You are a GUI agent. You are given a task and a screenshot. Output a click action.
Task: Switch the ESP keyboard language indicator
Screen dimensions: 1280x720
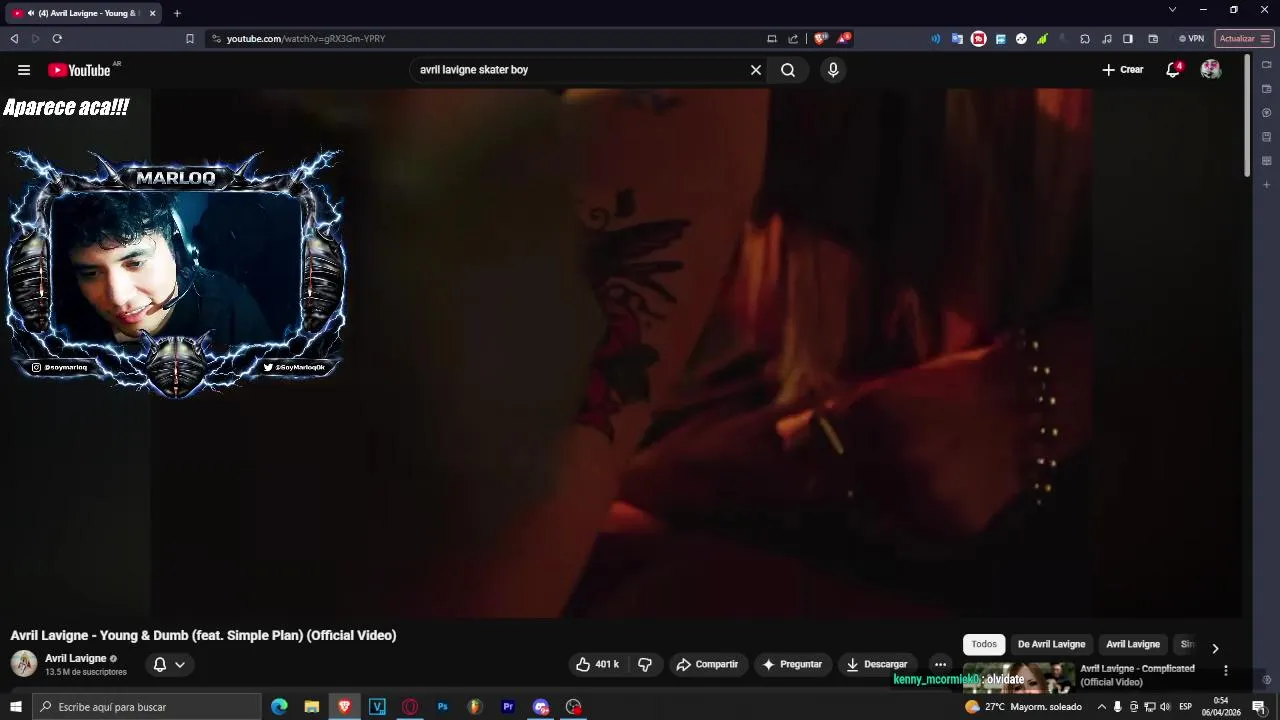pos(1186,707)
